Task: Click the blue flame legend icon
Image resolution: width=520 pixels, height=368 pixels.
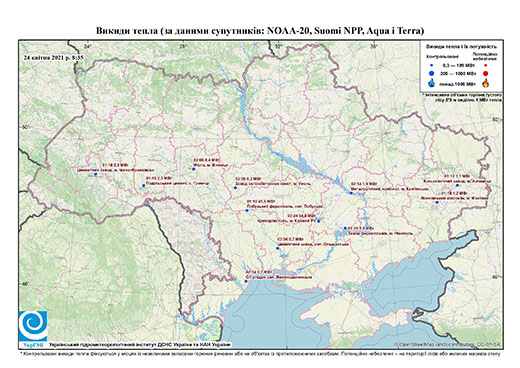Action: (x=431, y=83)
